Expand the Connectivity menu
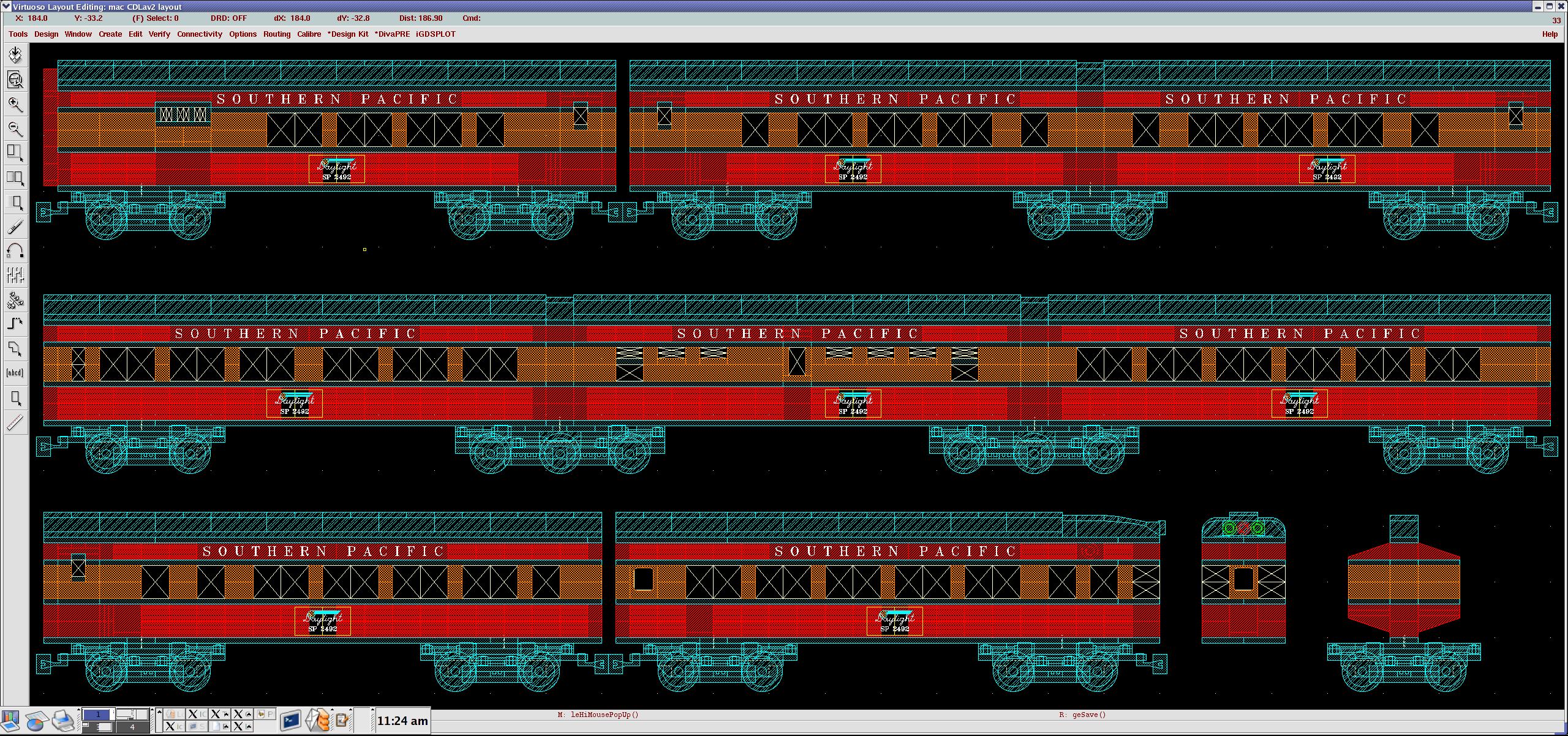 [200, 34]
